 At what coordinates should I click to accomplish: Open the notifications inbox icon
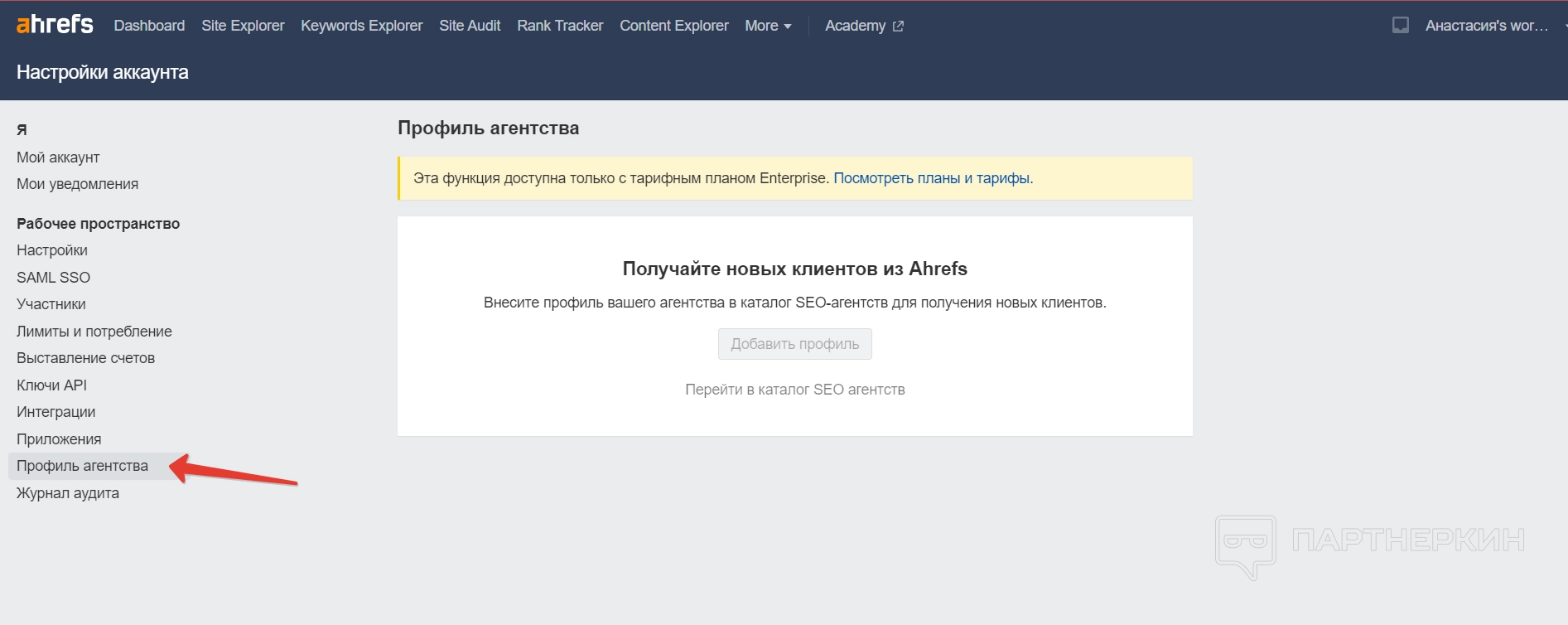tap(1400, 25)
